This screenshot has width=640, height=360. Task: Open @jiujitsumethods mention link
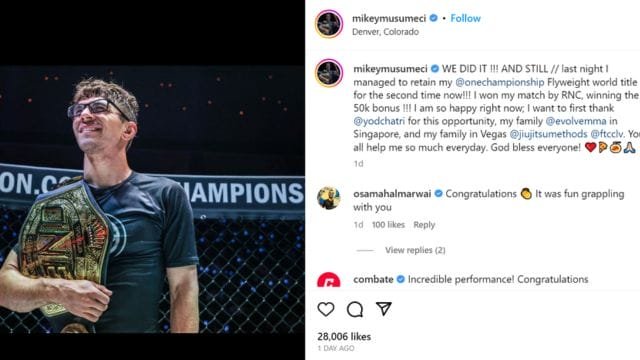[548, 134]
